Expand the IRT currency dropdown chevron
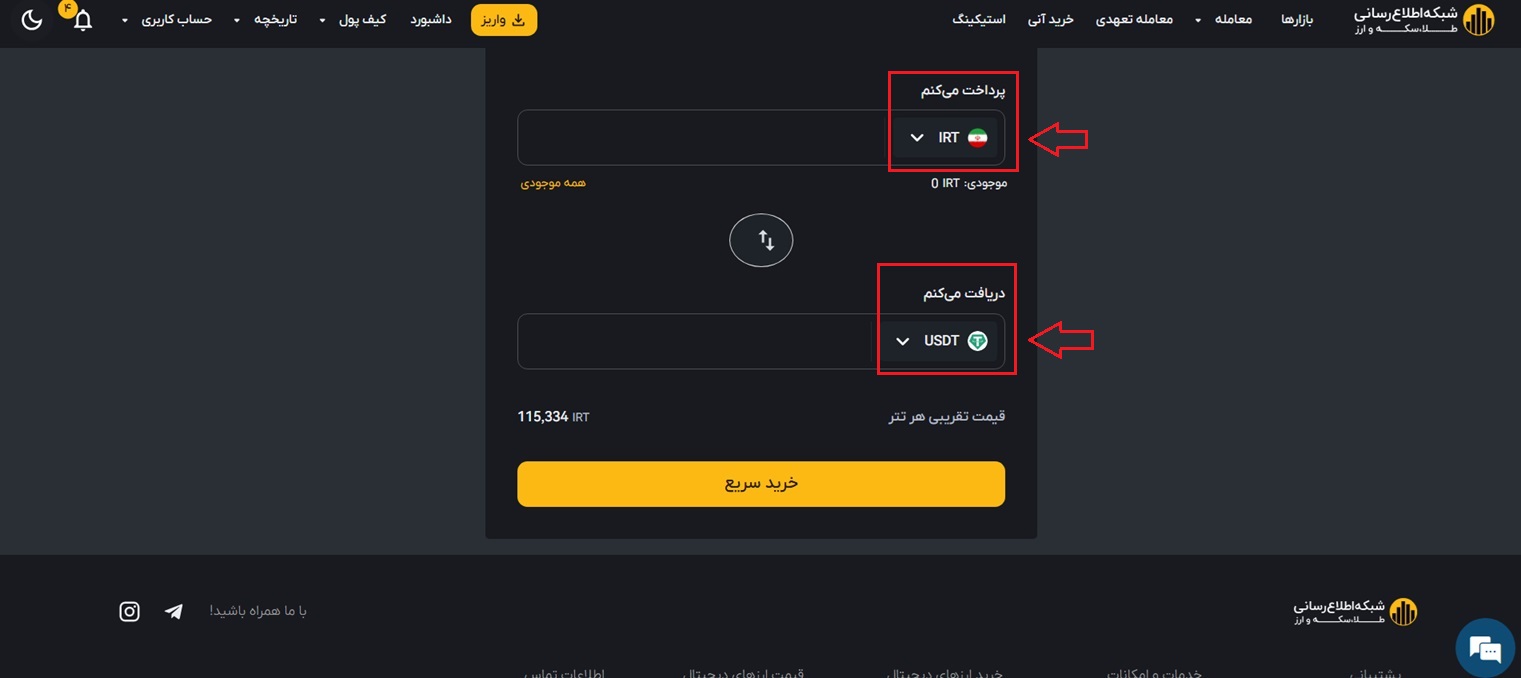 (x=917, y=138)
